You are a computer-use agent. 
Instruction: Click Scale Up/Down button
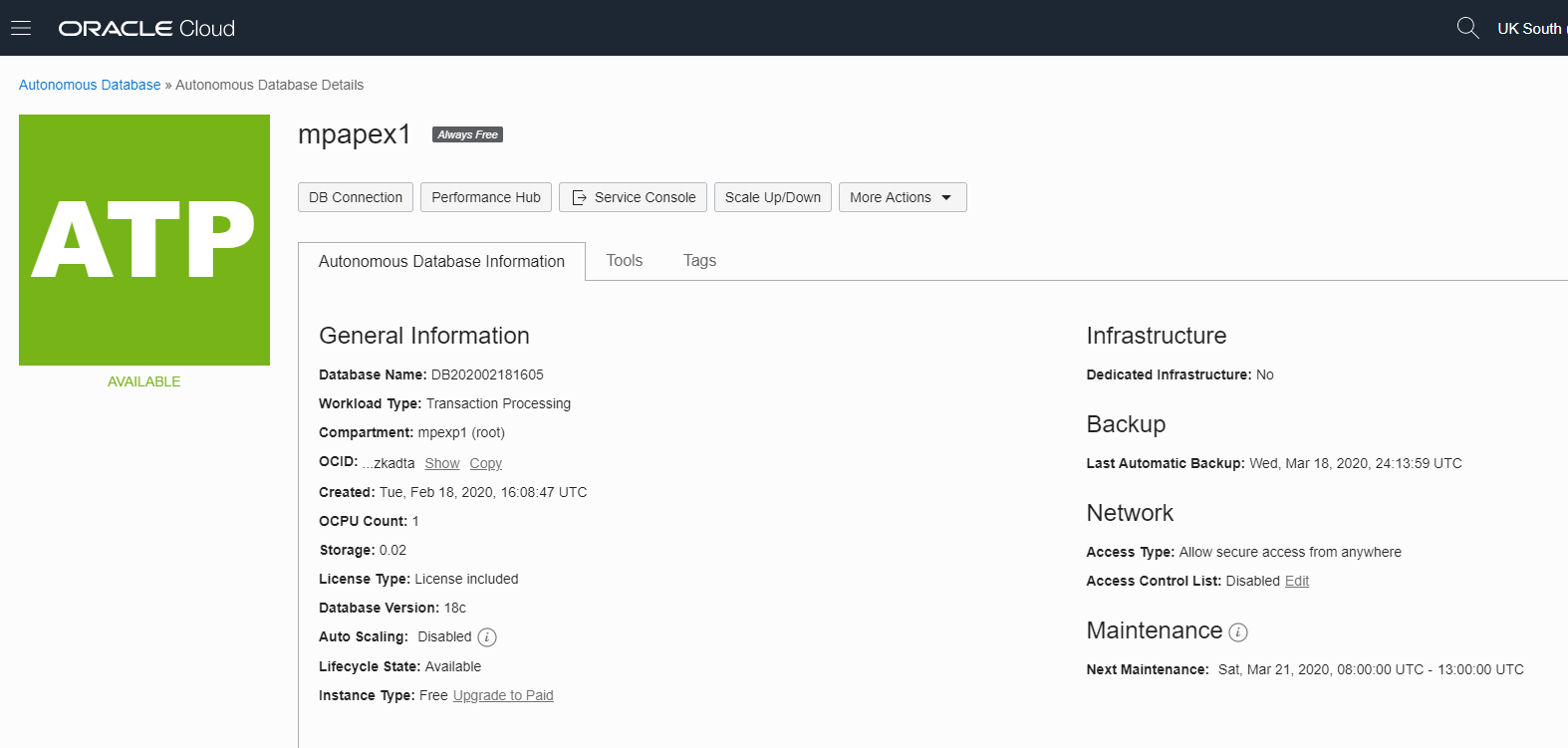(x=773, y=197)
